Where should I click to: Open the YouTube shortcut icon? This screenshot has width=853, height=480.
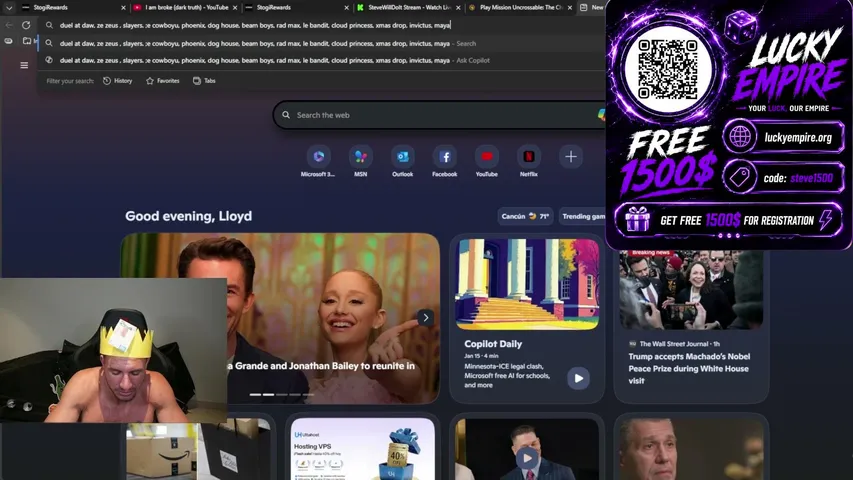click(487, 157)
